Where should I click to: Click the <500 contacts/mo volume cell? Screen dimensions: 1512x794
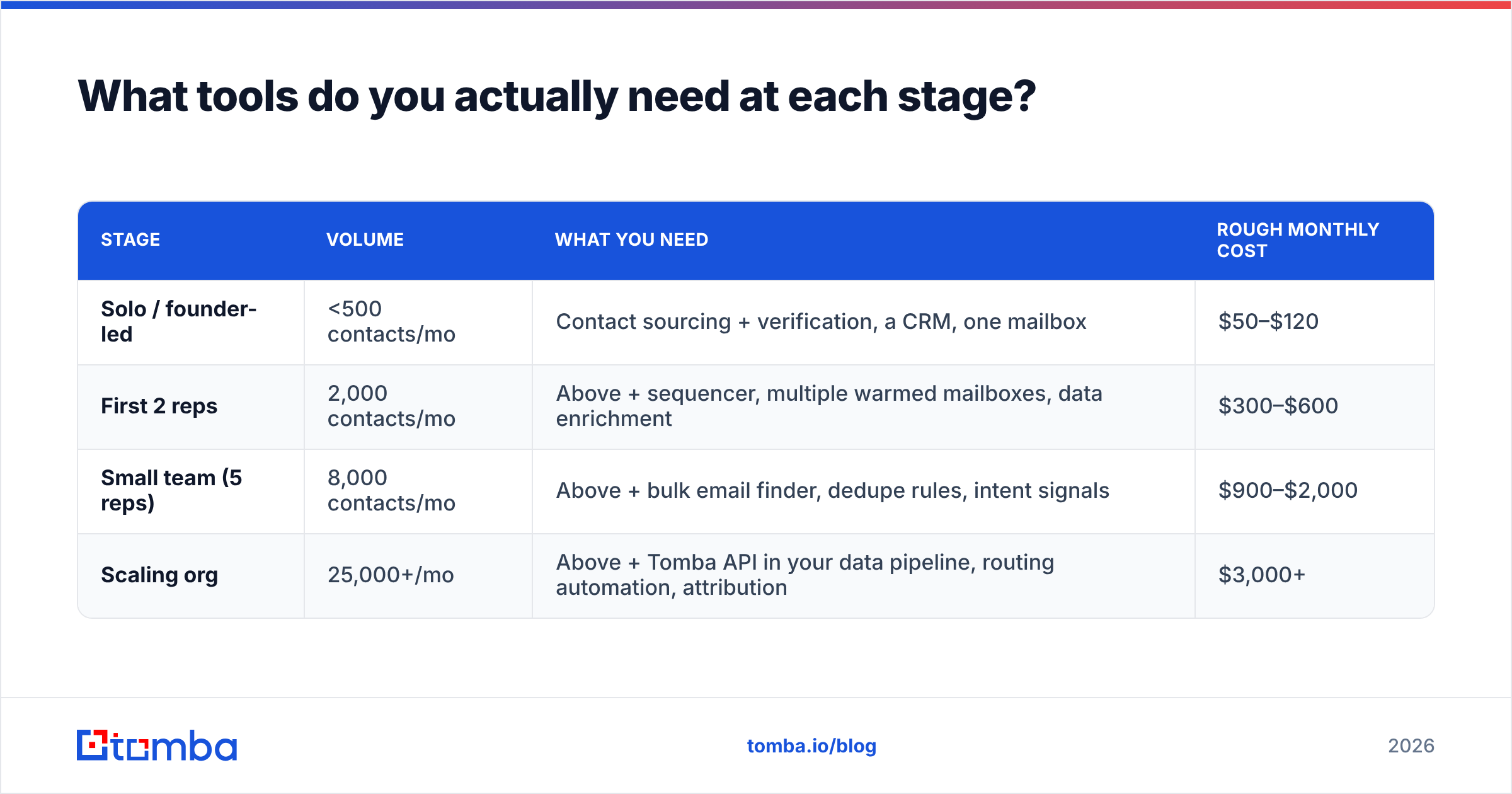(x=418, y=322)
